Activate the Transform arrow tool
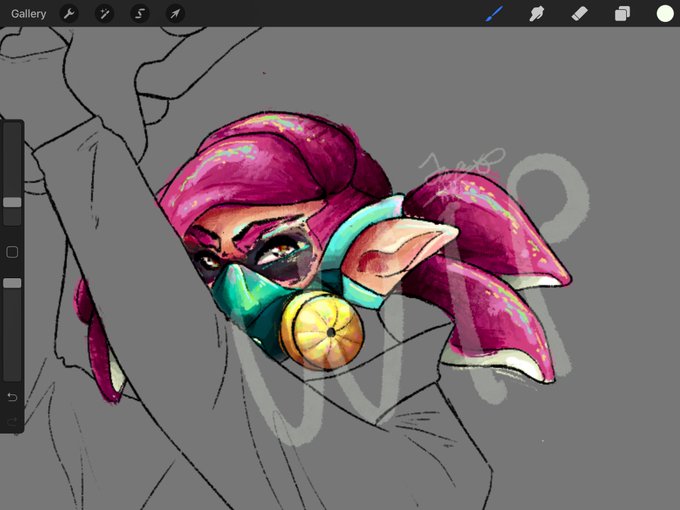This screenshot has height=510, width=680. (175, 14)
